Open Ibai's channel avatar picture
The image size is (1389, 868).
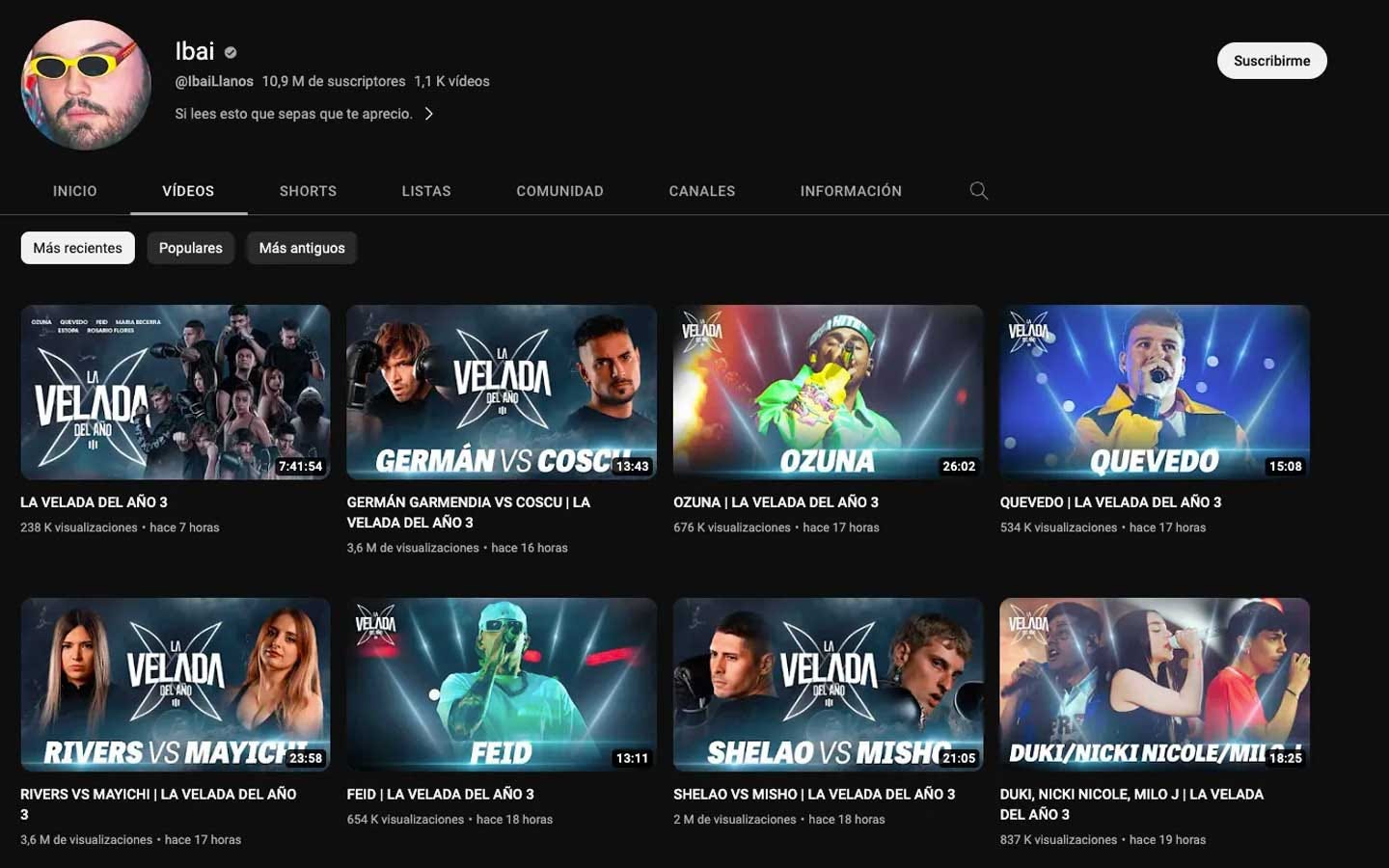coord(87,85)
